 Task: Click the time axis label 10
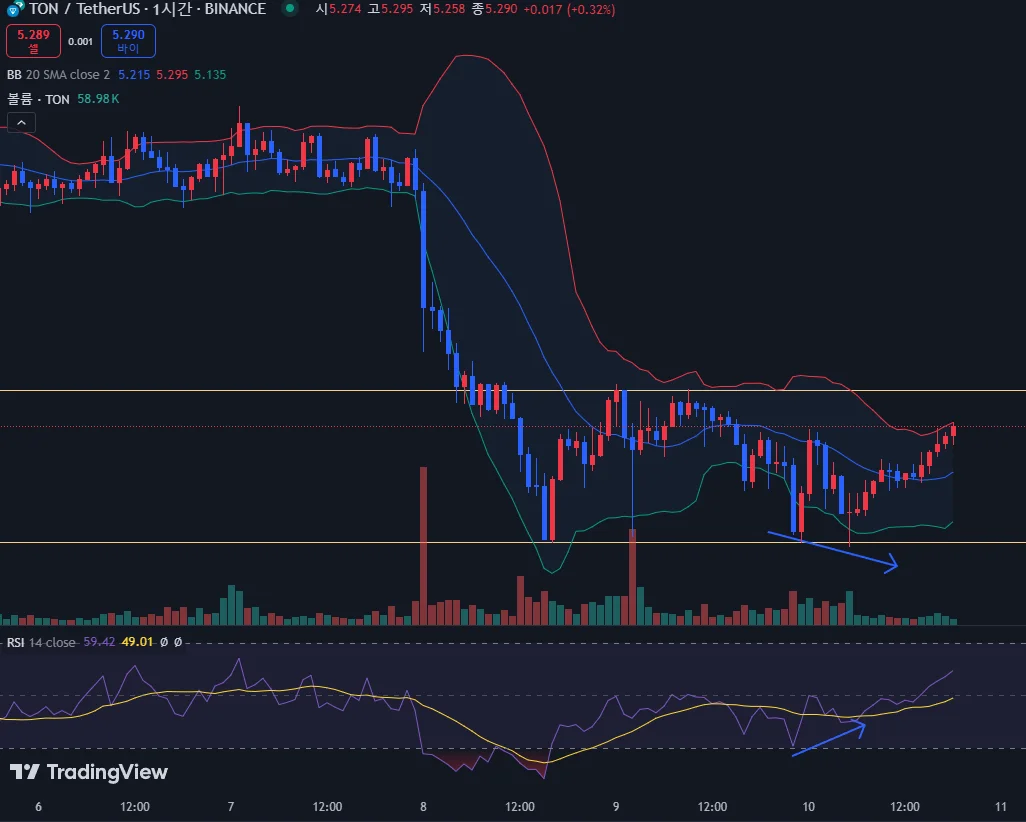[x=809, y=806]
